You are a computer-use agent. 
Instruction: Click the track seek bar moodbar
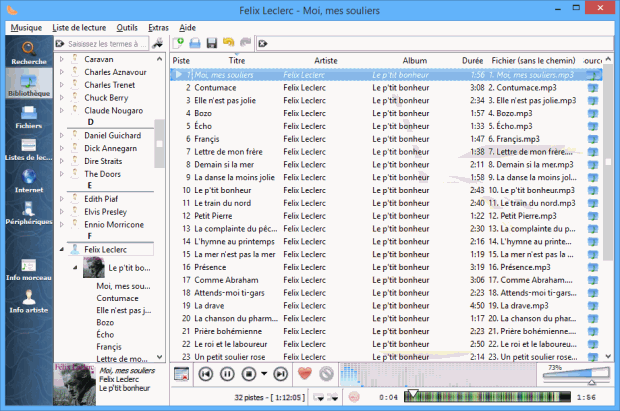pos(487,397)
